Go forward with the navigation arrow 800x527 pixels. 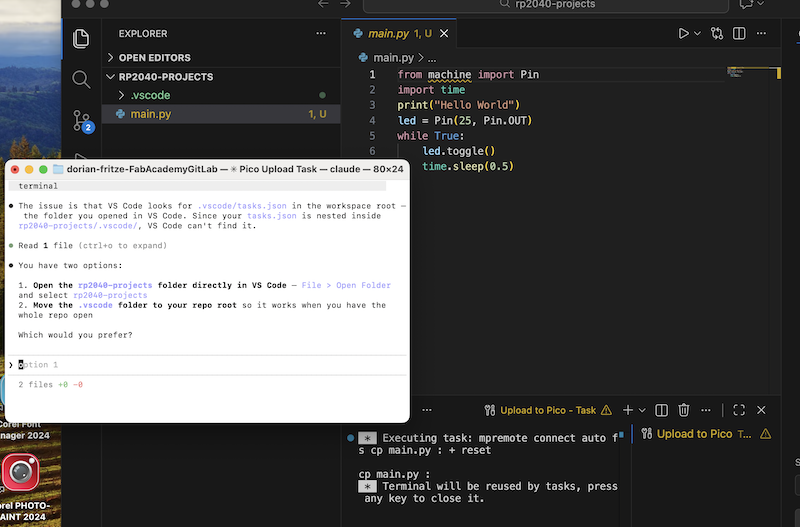345,4
